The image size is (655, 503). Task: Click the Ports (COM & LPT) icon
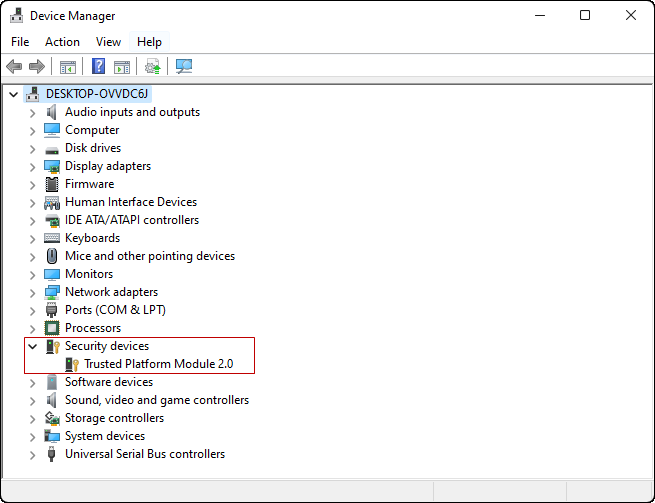click(x=51, y=310)
